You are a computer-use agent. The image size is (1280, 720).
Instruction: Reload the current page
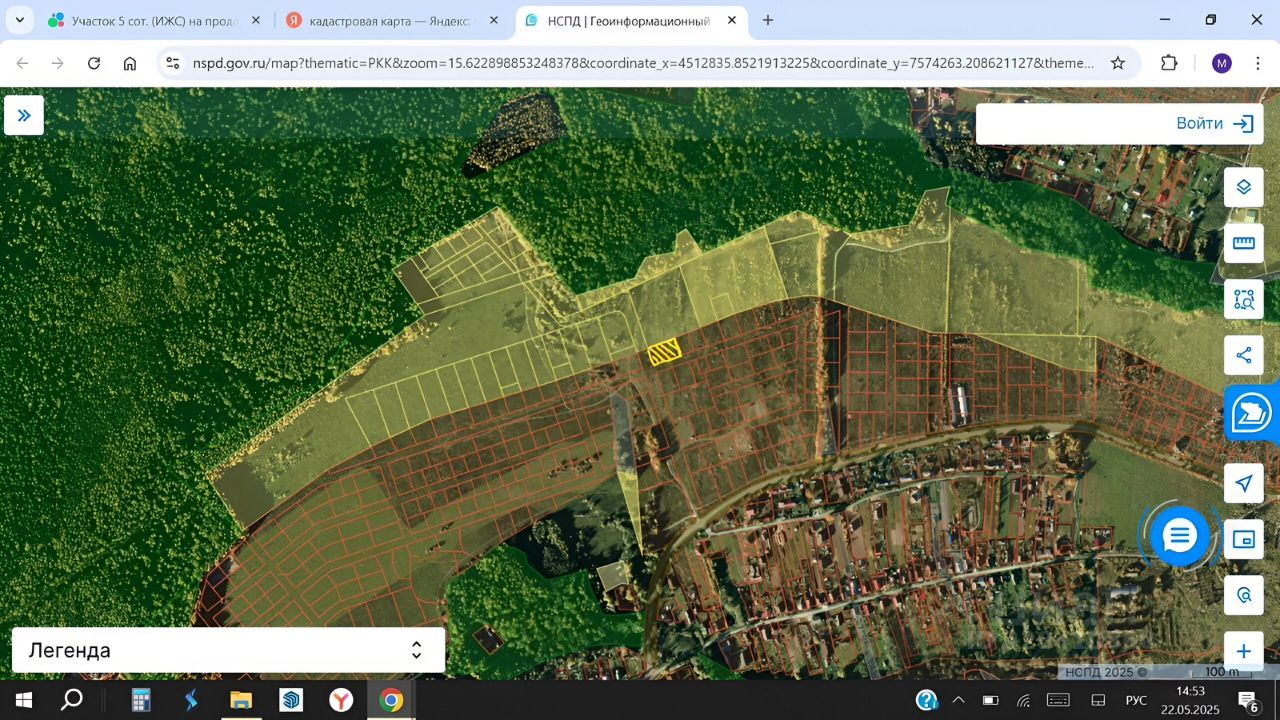94,63
